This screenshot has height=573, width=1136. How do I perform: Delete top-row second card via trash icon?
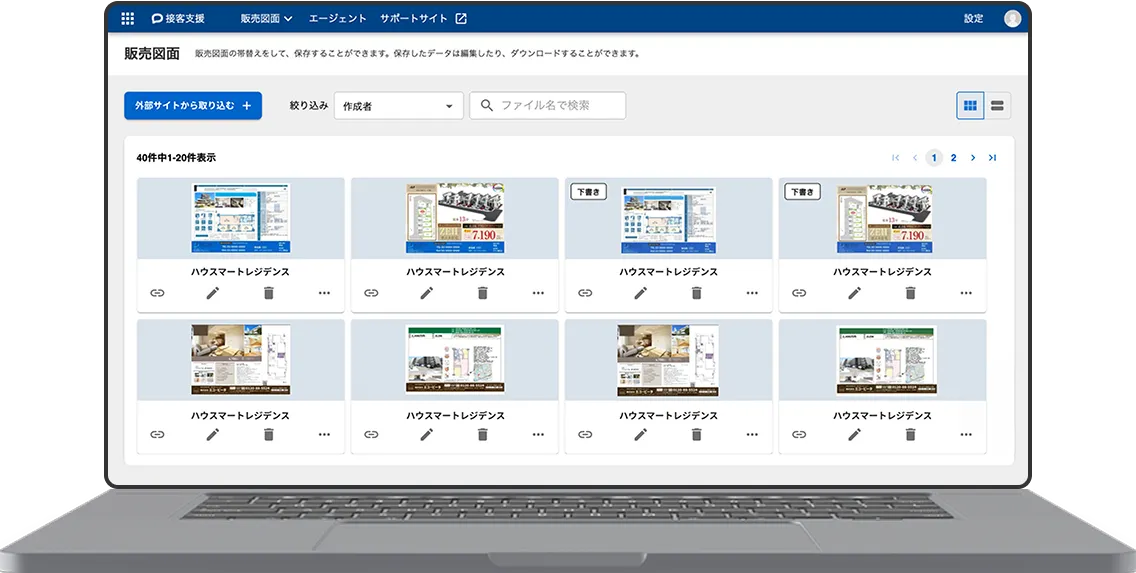483,293
